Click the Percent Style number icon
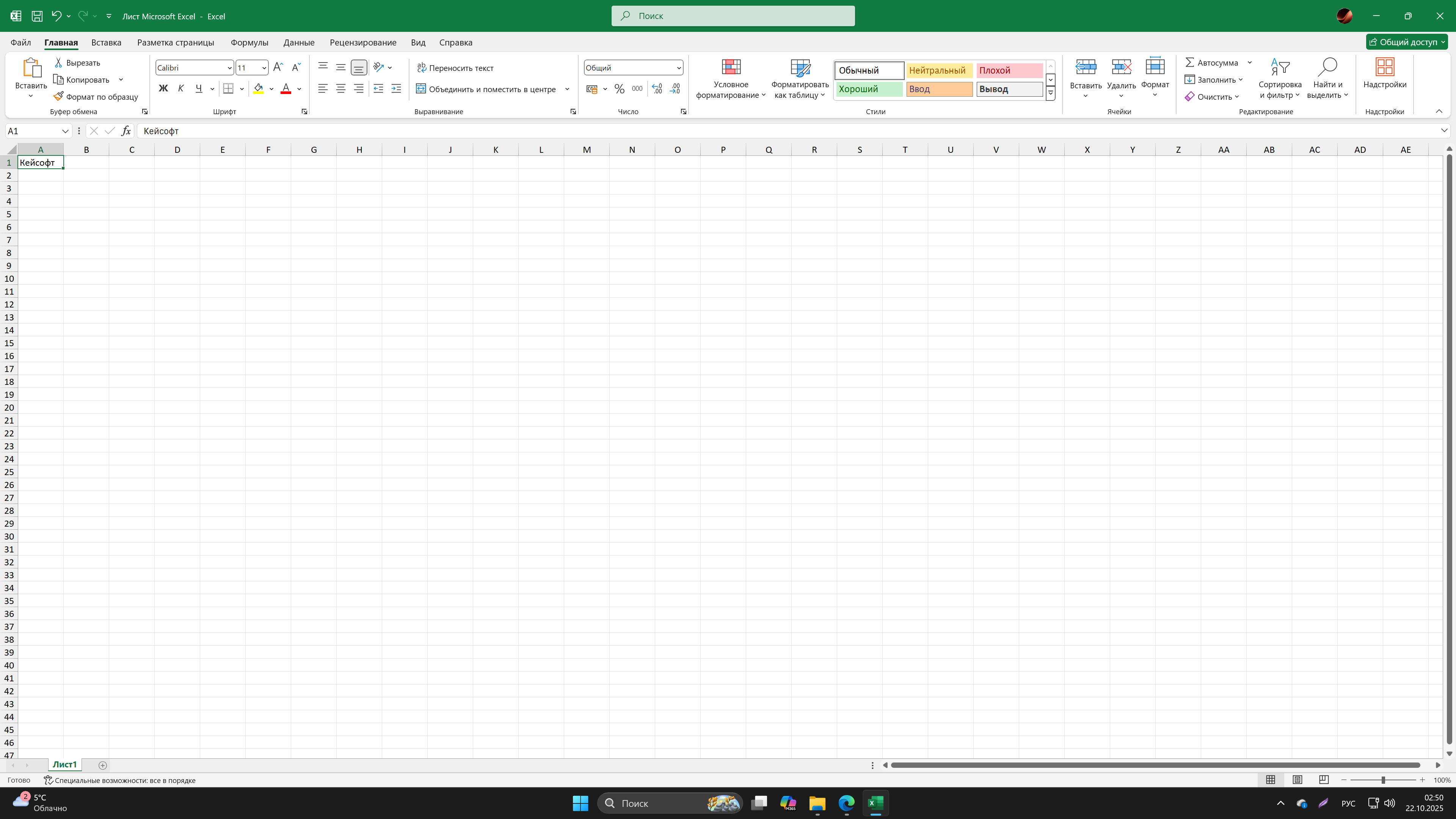Screen dimensions: 1456x819 click(x=620, y=89)
